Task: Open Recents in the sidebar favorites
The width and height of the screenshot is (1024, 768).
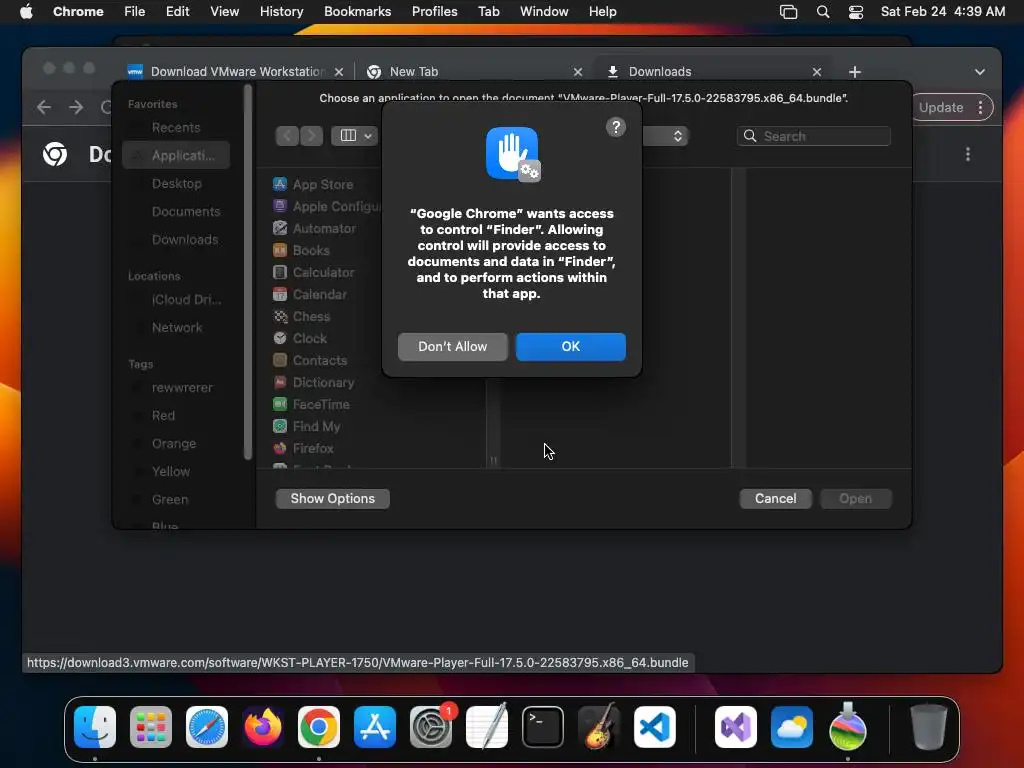Action: [x=176, y=127]
